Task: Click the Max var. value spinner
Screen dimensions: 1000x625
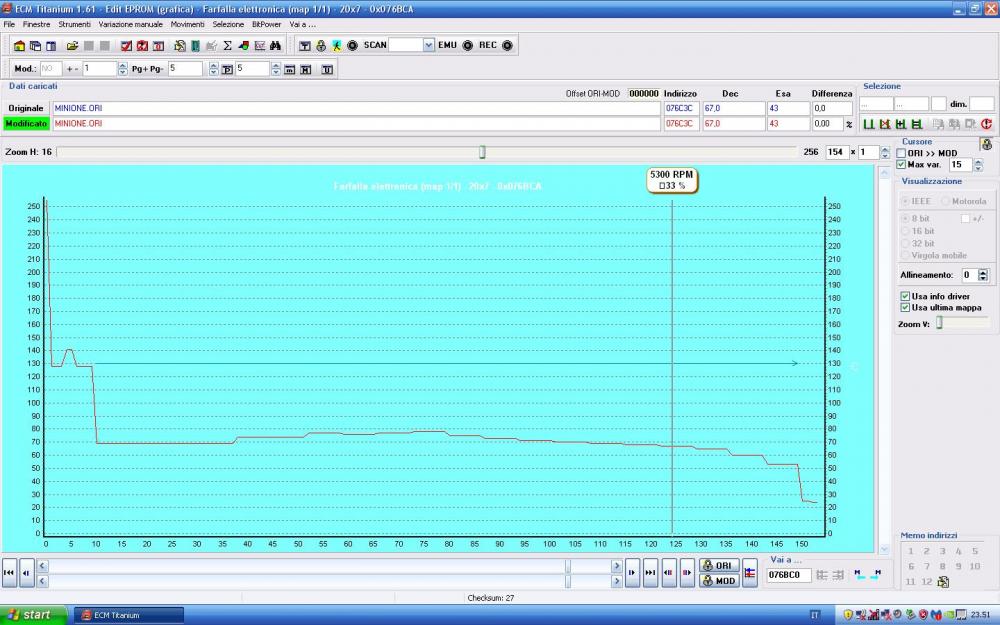Action: 978,165
